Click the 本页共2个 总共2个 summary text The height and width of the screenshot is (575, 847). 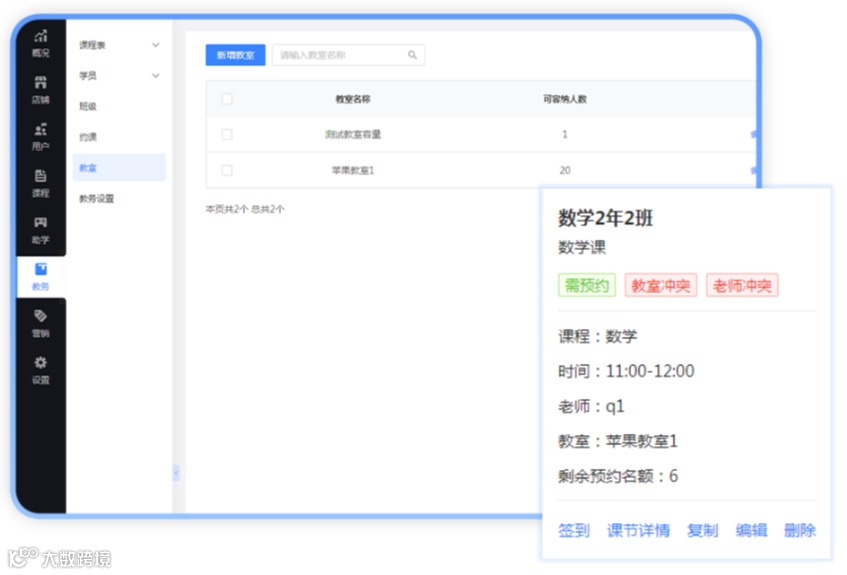(245, 209)
